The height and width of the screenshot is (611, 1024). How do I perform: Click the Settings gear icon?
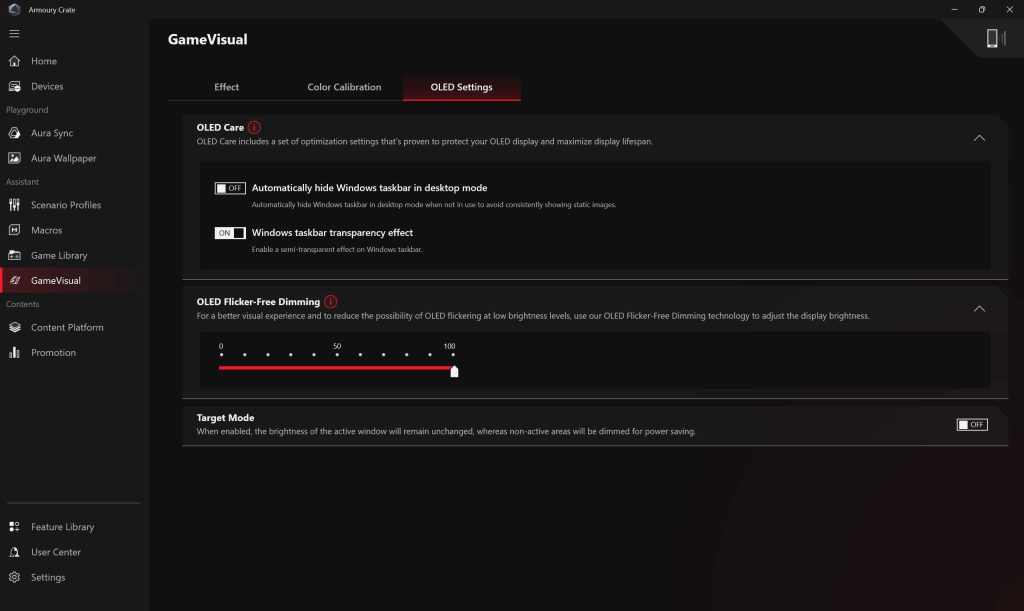pyautogui.click(x=14, y=577)
